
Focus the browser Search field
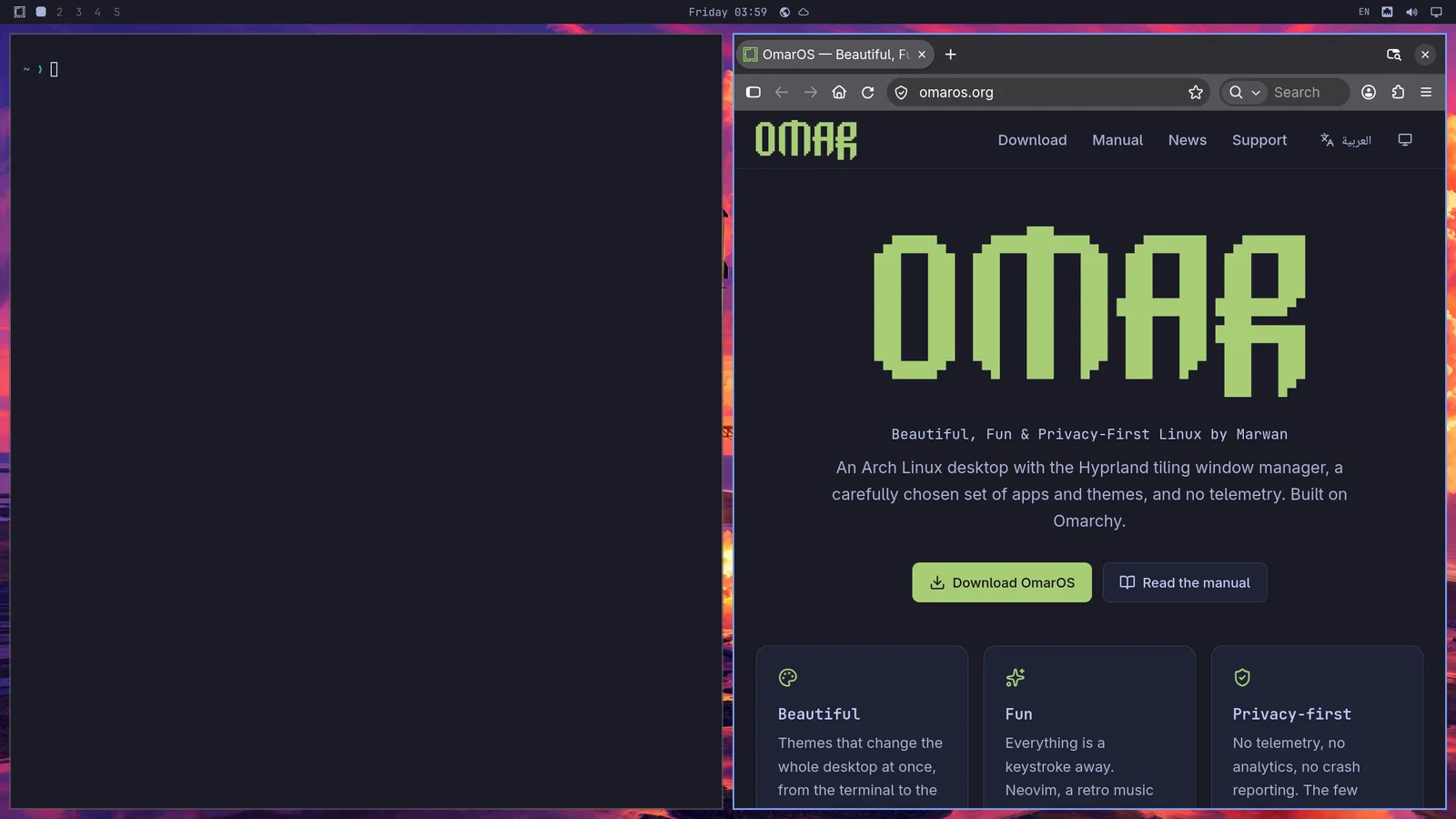[x=1307, y=92]
